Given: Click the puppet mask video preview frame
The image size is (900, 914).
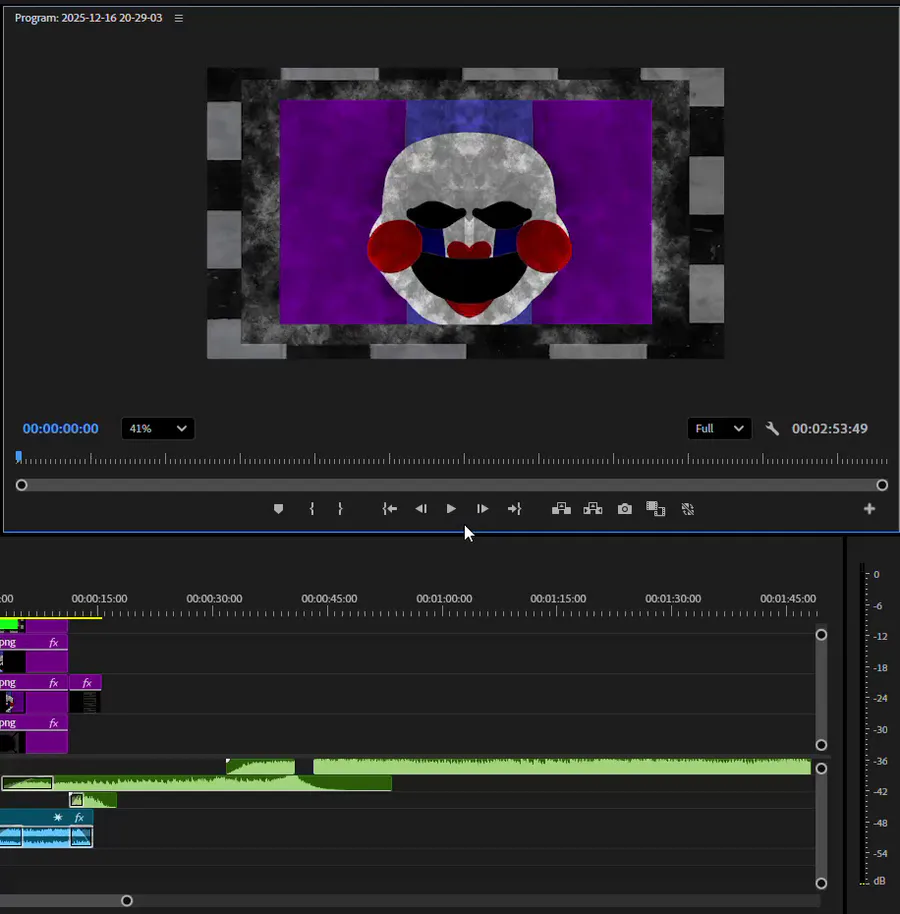Looking at the screenshot, I should [x=465, y=213].
